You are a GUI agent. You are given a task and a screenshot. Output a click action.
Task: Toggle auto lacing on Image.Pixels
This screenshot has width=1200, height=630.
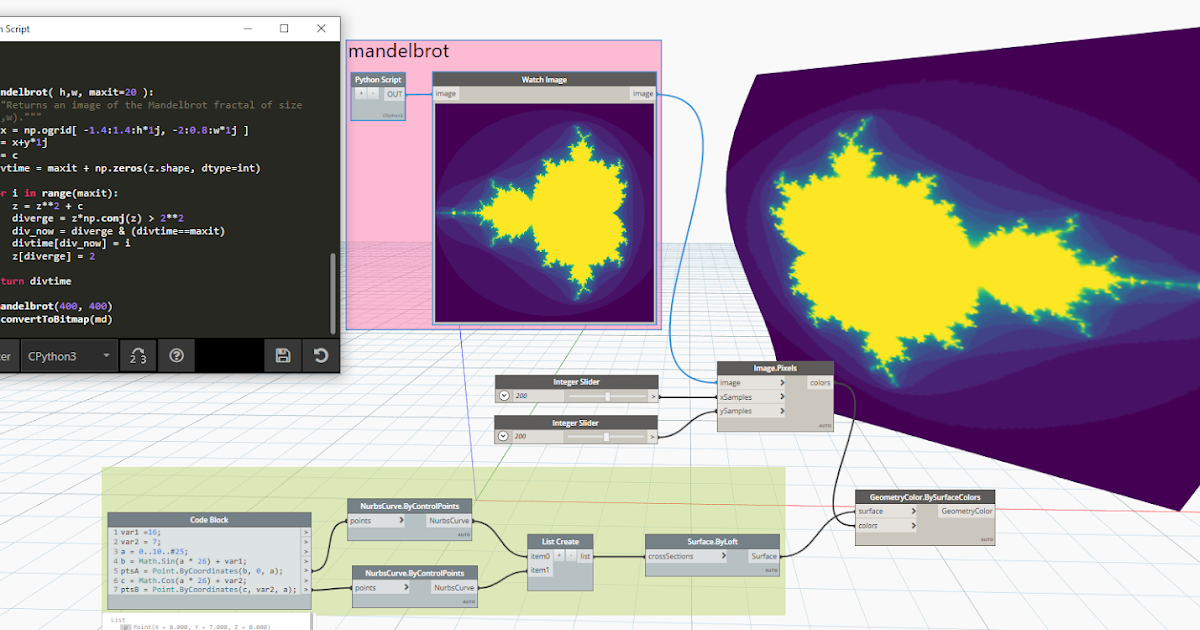pyautogui.click(x=826, y=425)
